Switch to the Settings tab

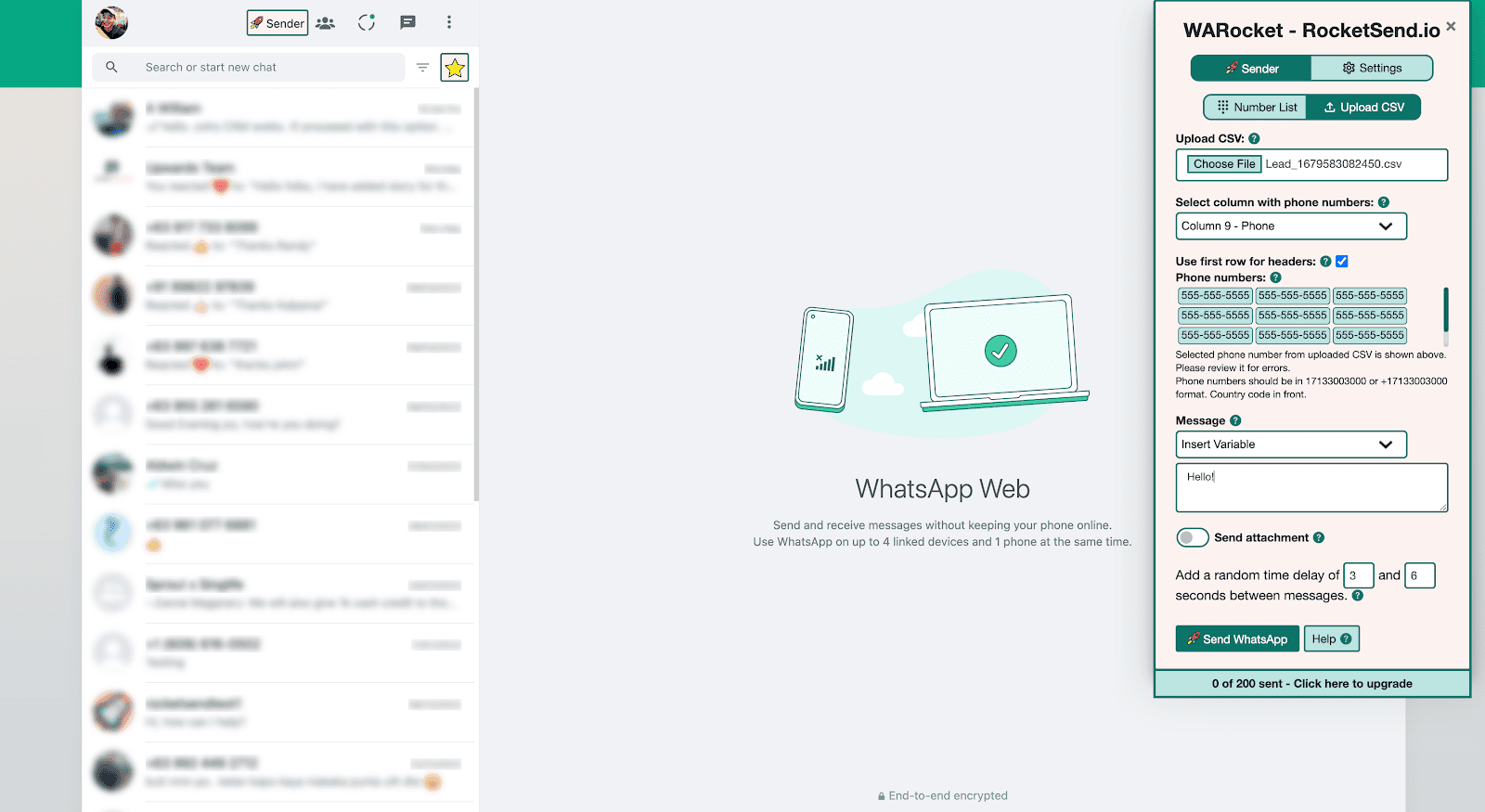(x=1371, y=69)
